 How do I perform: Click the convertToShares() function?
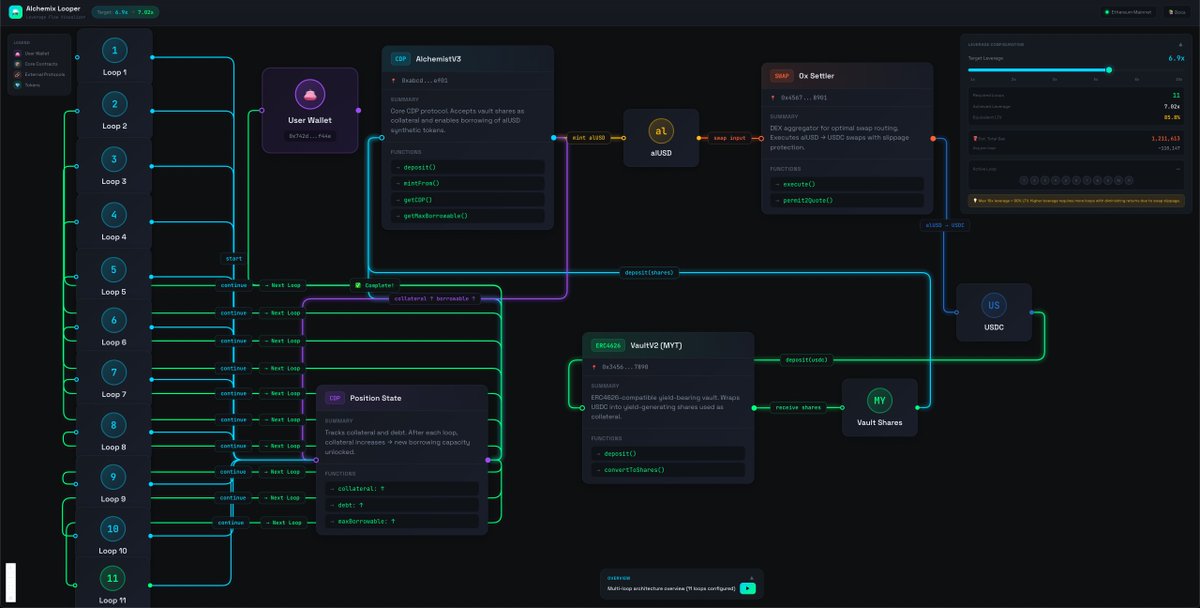pyautogui.click(x=668, y=469)
